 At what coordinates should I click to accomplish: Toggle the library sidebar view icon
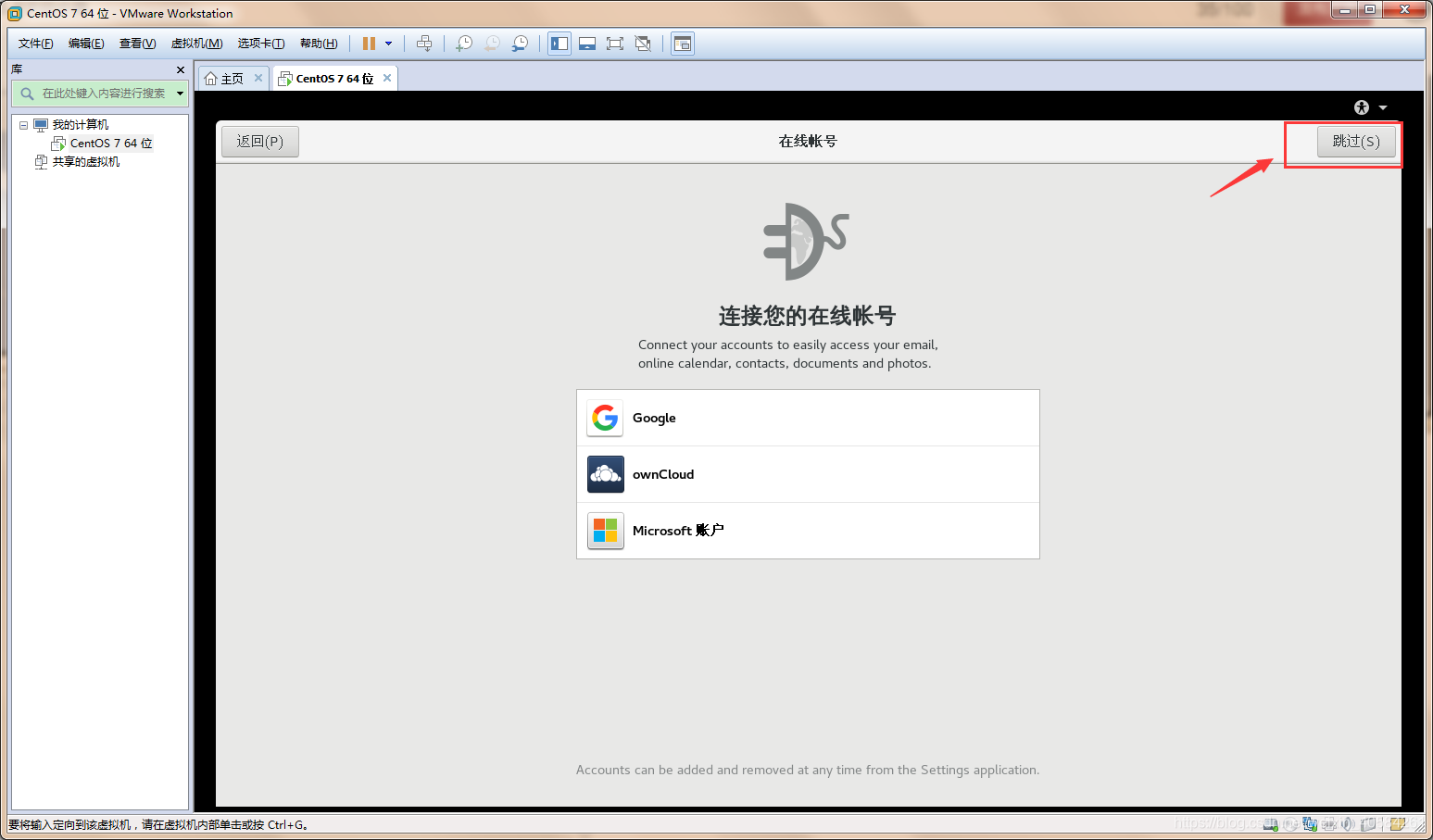[x=559, y=44]
